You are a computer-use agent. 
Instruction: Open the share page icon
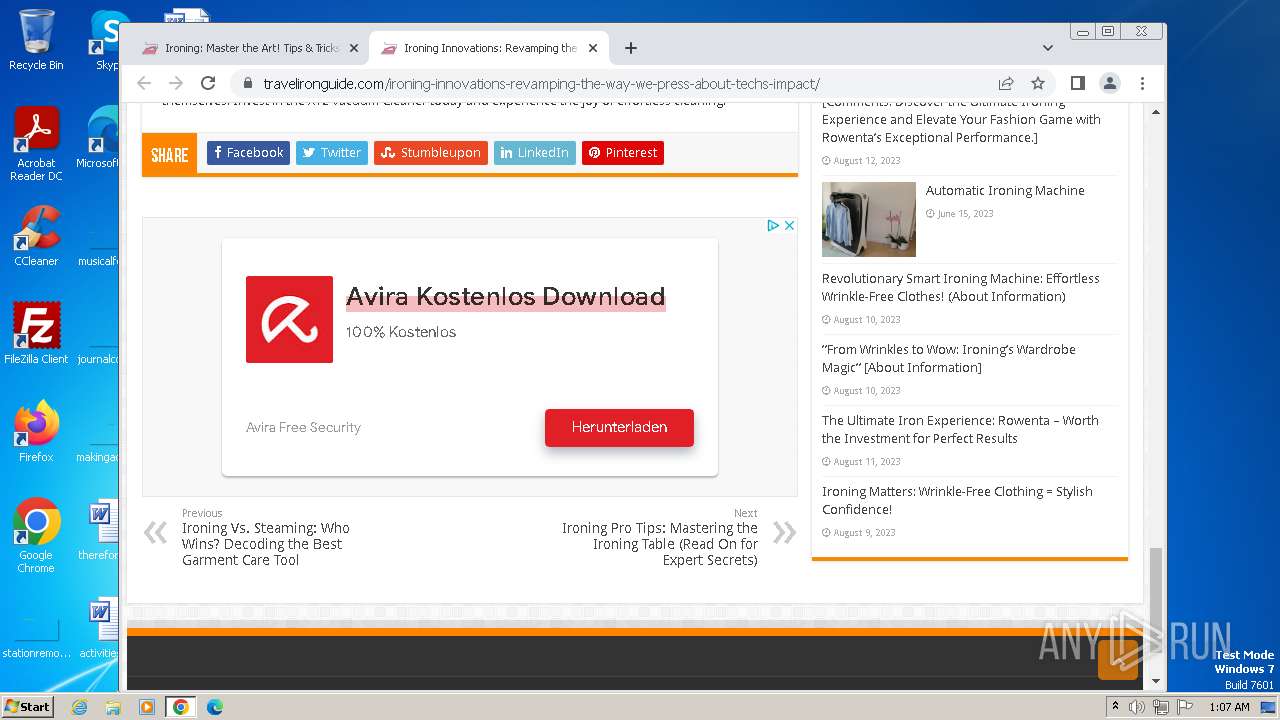(x=1006, y=84)
